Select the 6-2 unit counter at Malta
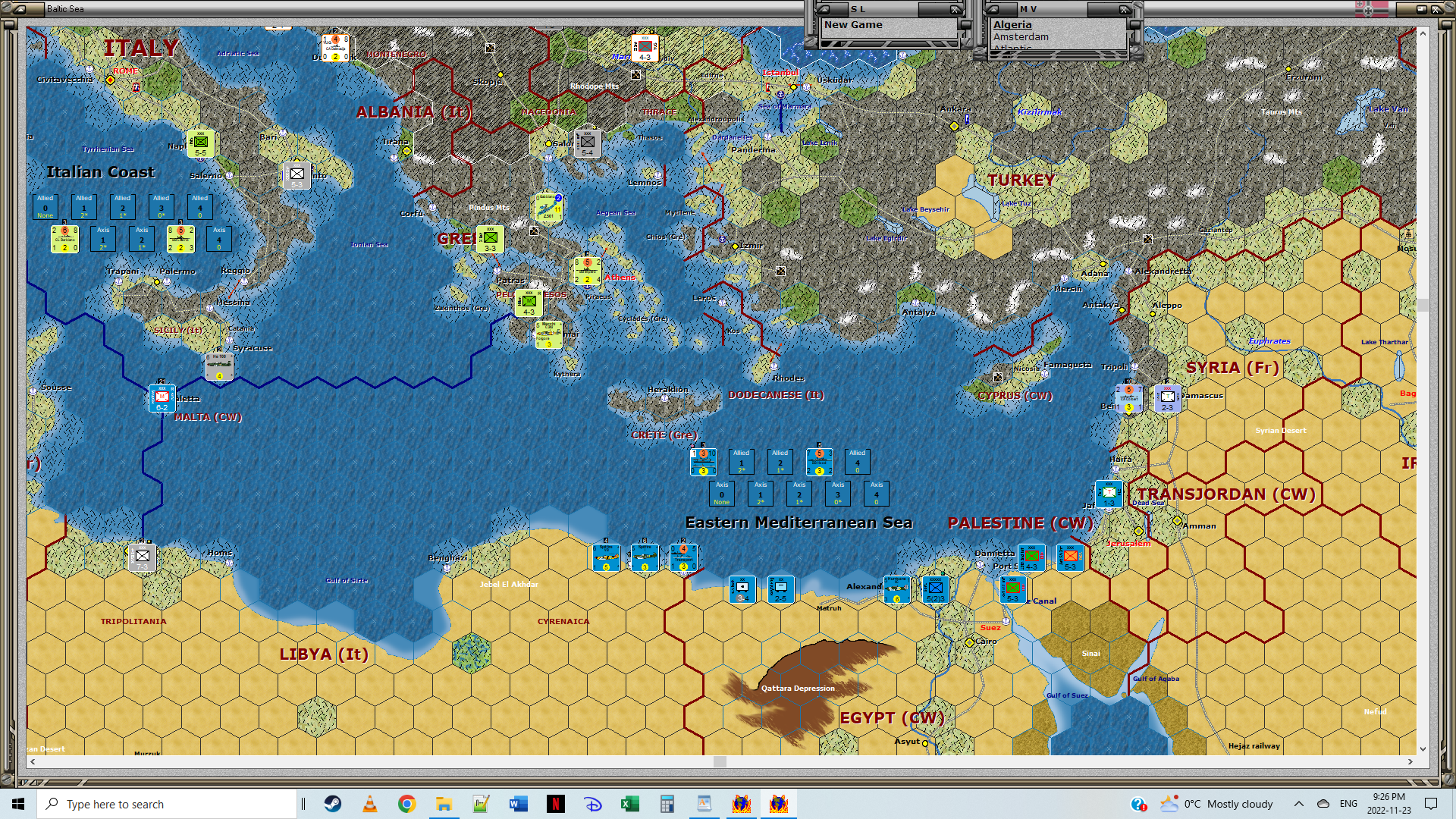Image resolution: width=1456 pixels, height=819 pixels. pos(162,398)
